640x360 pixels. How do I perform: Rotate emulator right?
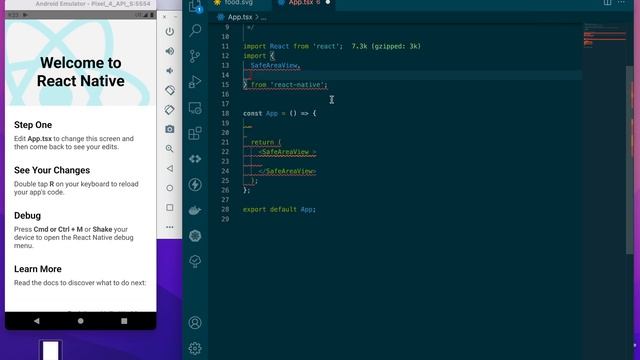(170, 109)
